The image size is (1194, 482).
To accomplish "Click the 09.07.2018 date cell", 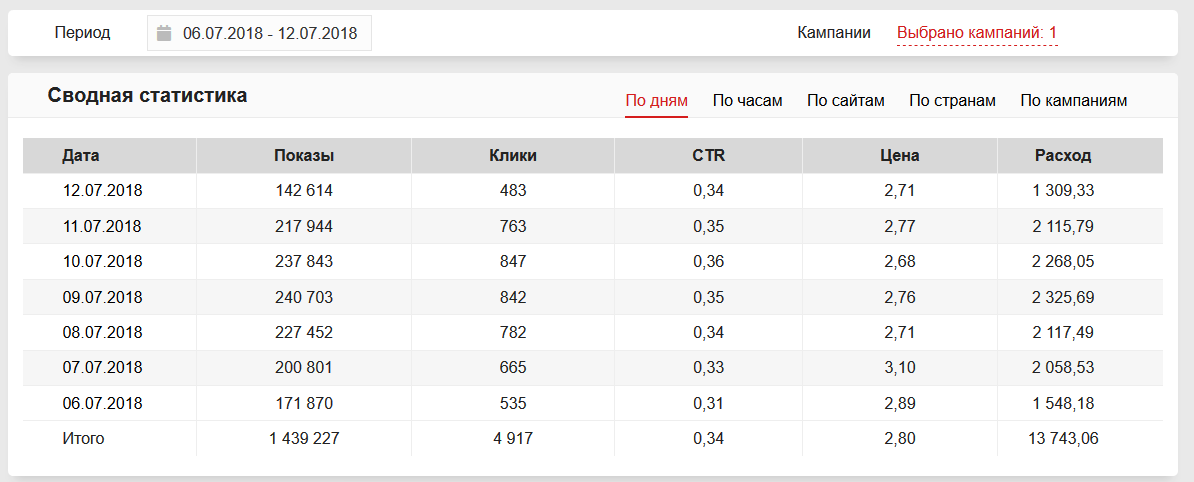I will coord(102,297).
